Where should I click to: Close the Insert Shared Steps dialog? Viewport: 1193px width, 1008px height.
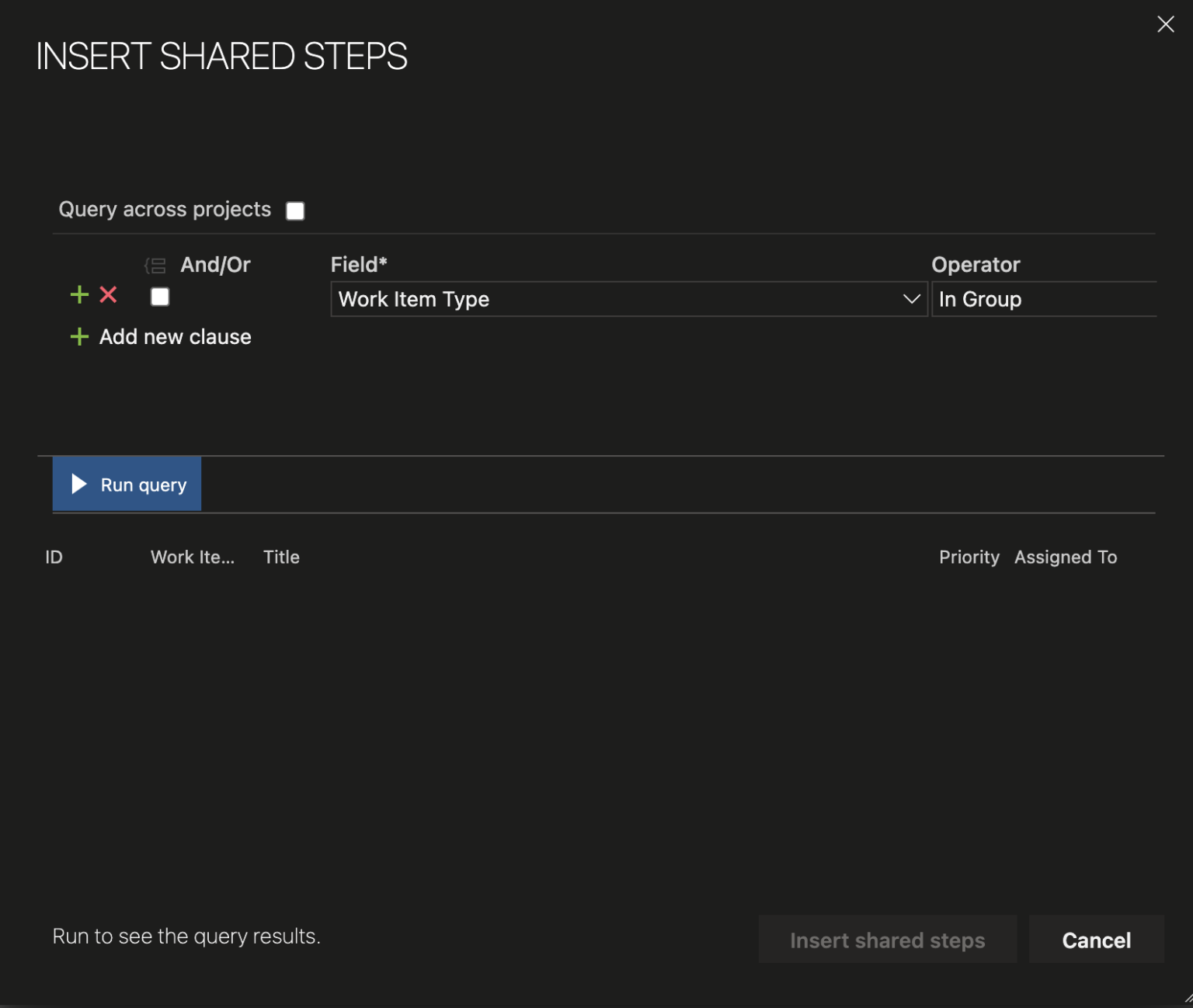pos(1165,24)
